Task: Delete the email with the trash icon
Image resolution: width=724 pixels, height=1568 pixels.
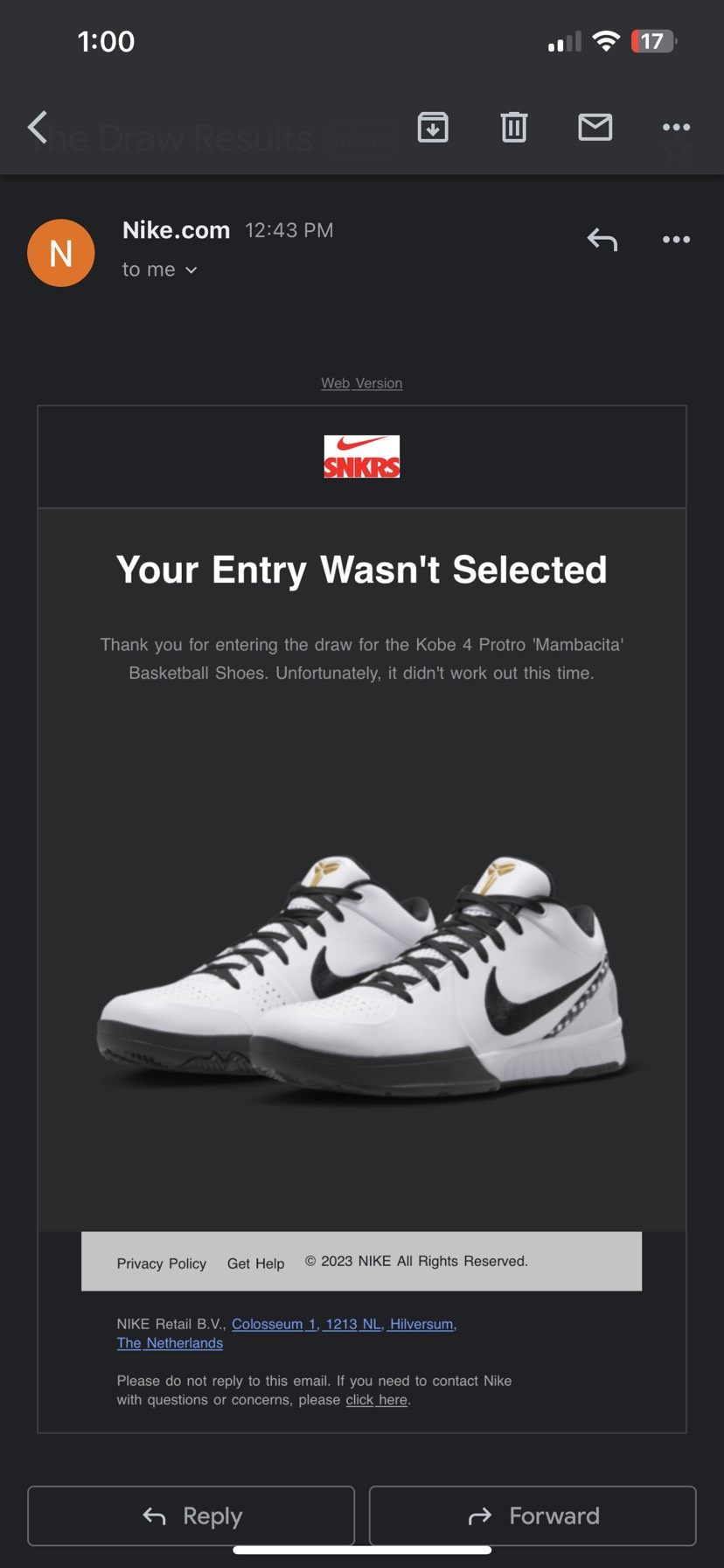Action: point(514,128)
